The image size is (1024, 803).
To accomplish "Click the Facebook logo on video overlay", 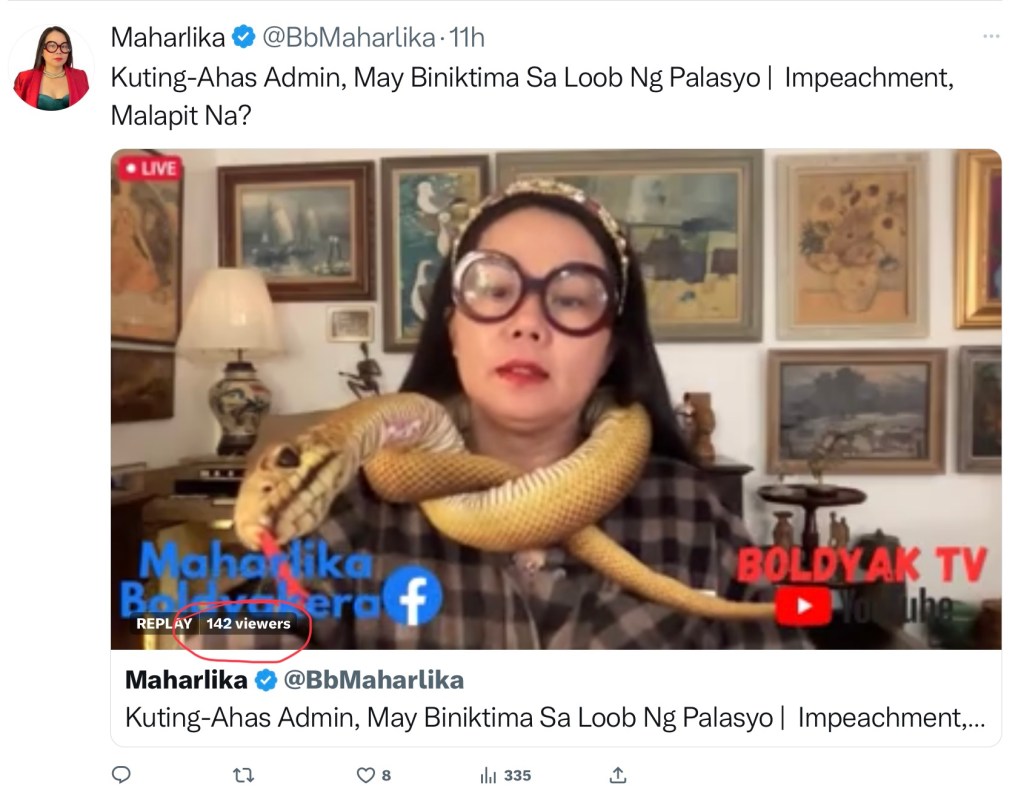I will click(x=412, y=596).
